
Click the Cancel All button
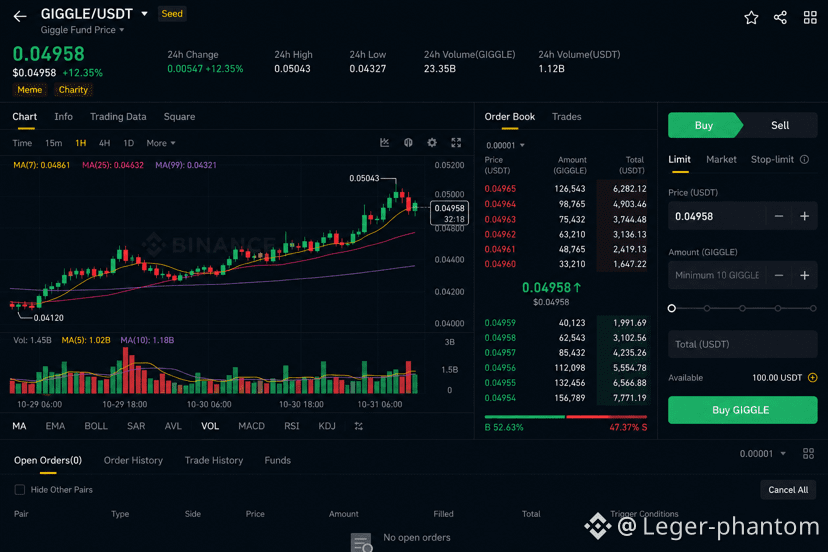pos(788,490)
